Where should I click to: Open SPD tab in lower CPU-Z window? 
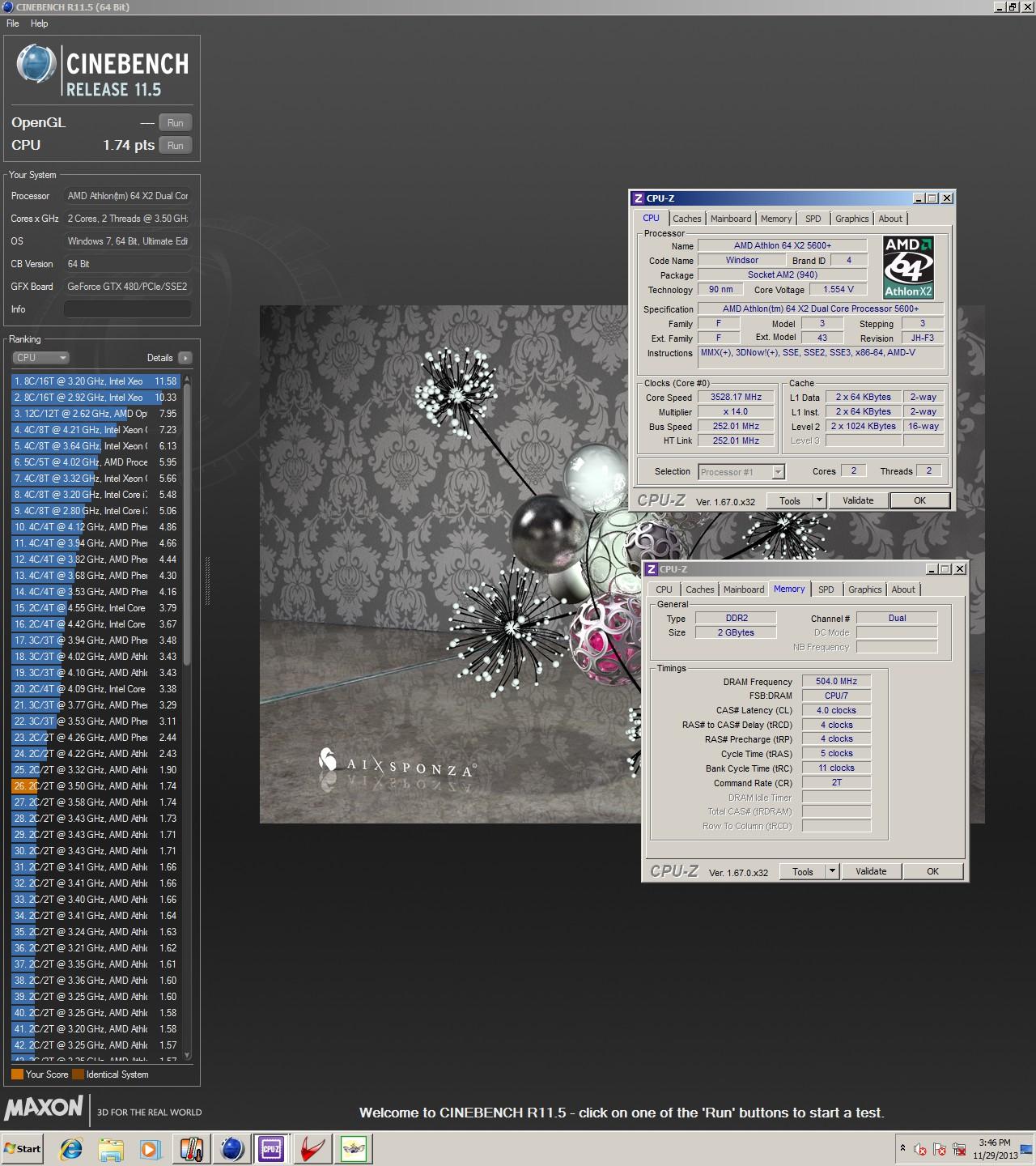coord(826,589)
